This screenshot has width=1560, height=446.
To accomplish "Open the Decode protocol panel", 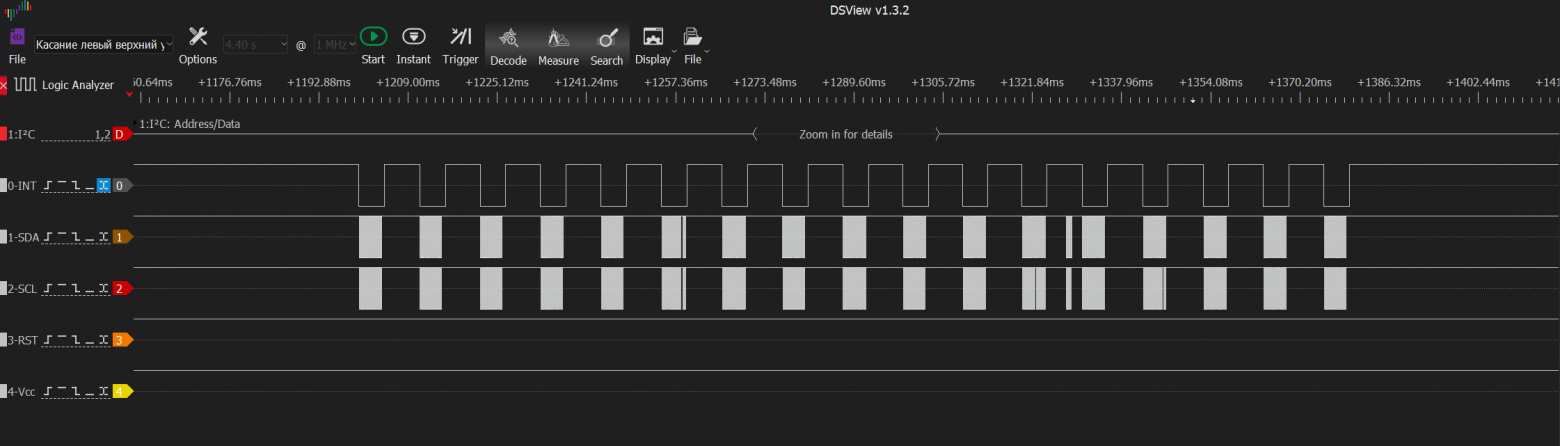I will (508, 39).
